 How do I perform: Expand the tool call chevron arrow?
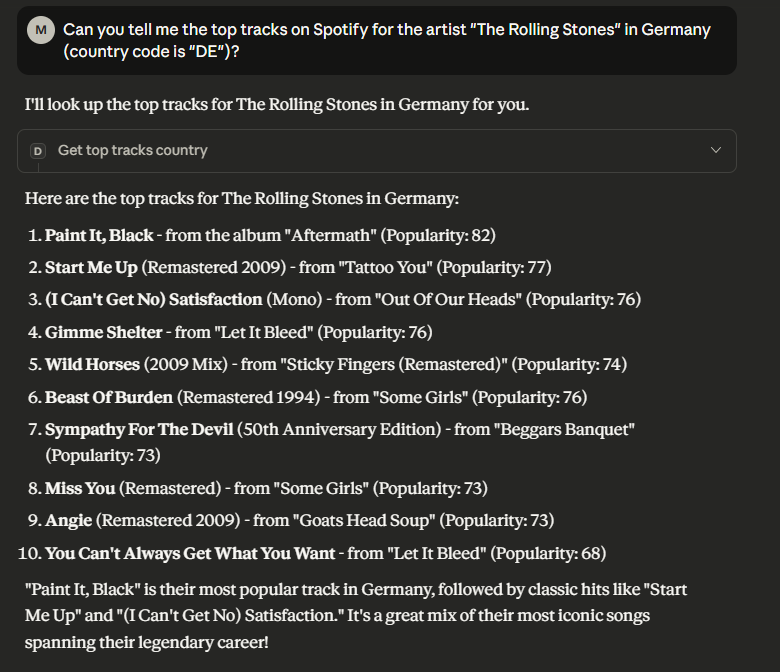coord(715,151)
